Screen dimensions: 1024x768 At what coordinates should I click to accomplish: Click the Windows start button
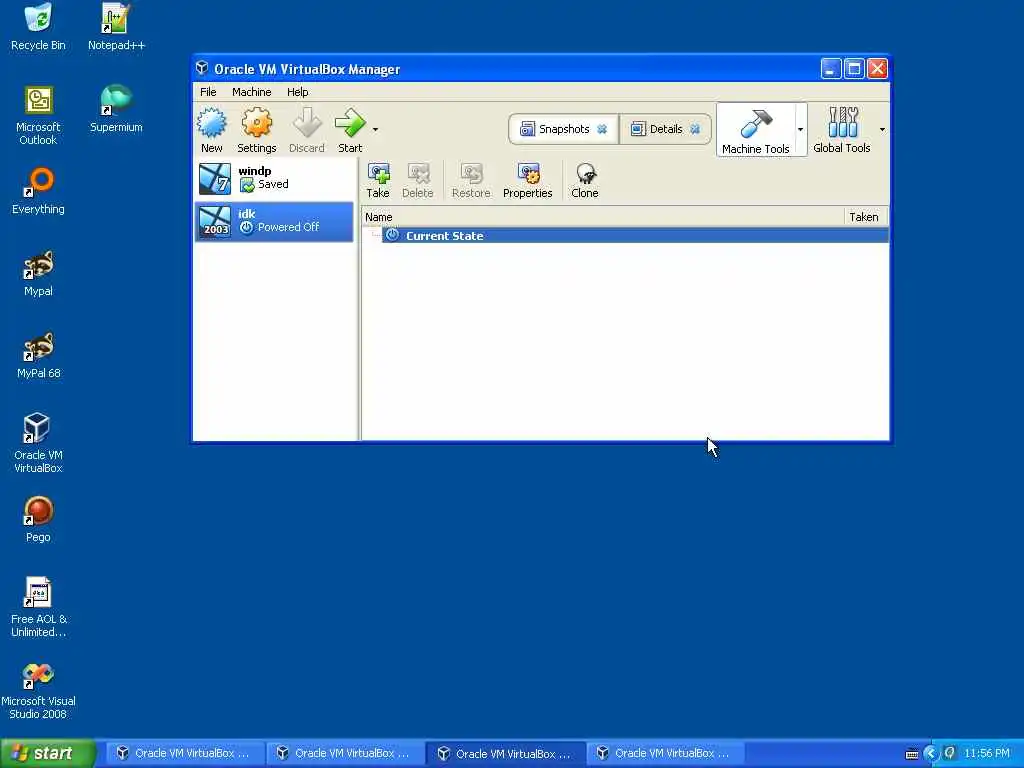click(x=48, y=753)
